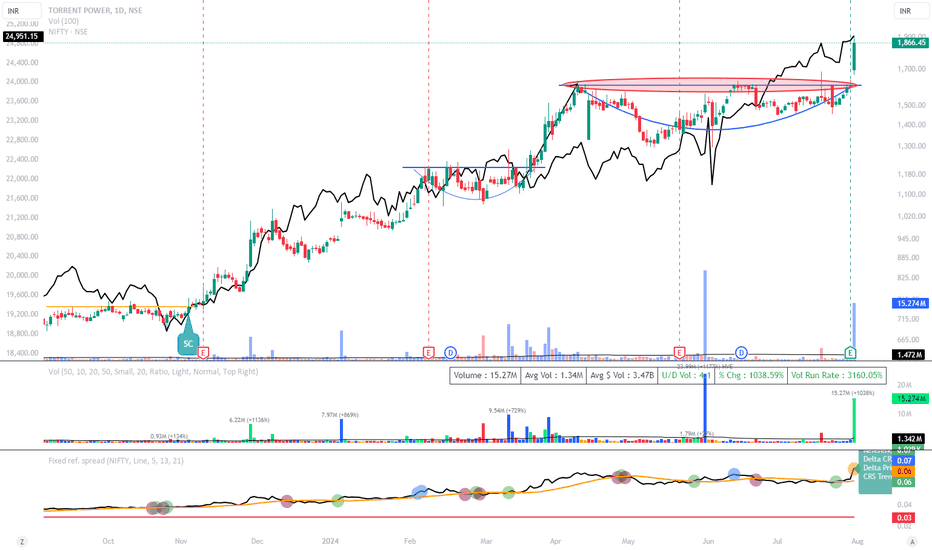
Task: Open the red earnings E marker near February
Action: point(428,353)
